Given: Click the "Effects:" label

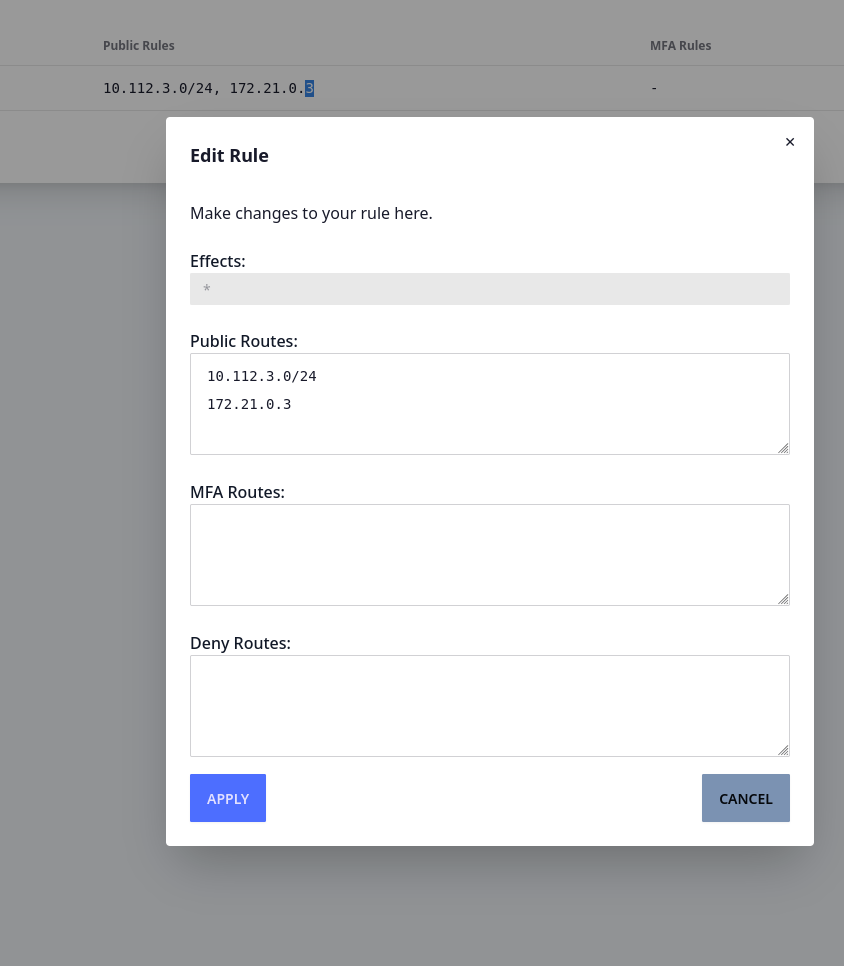Looking at the screenshot, I should (x=217, y=261).
